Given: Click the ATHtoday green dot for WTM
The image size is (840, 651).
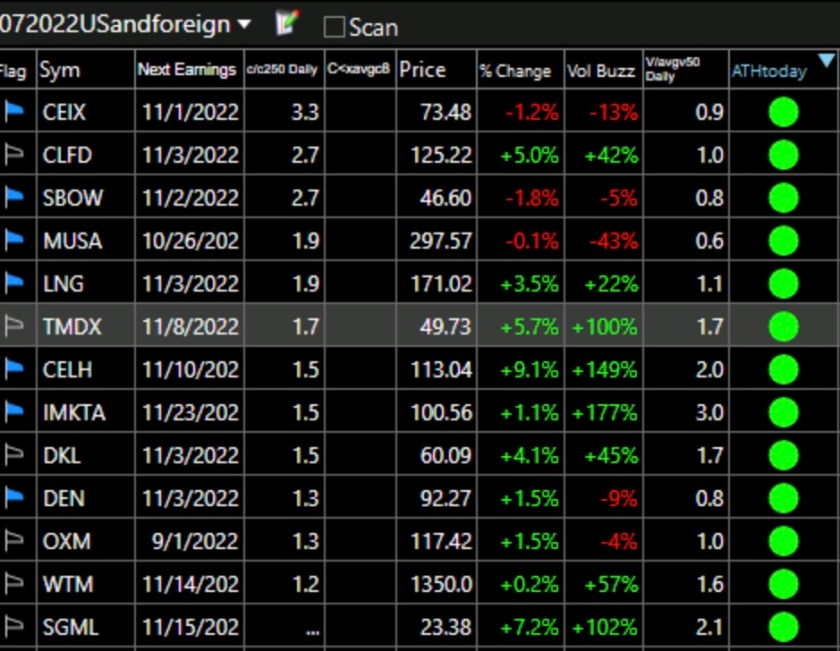Looking at the screenshot, I should (783, 584).
